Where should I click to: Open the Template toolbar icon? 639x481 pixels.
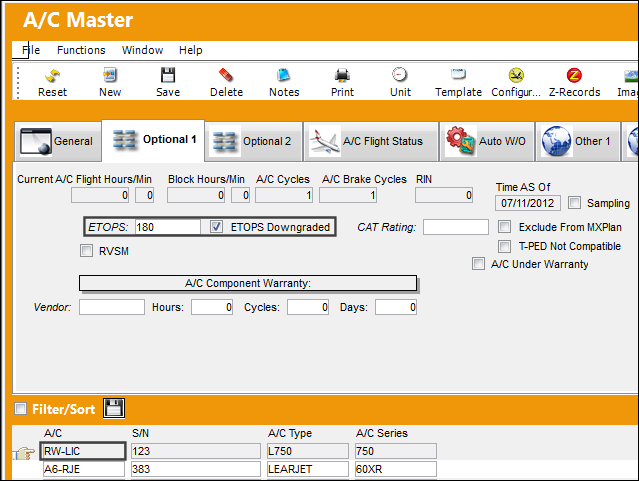(x=458, y=75)
